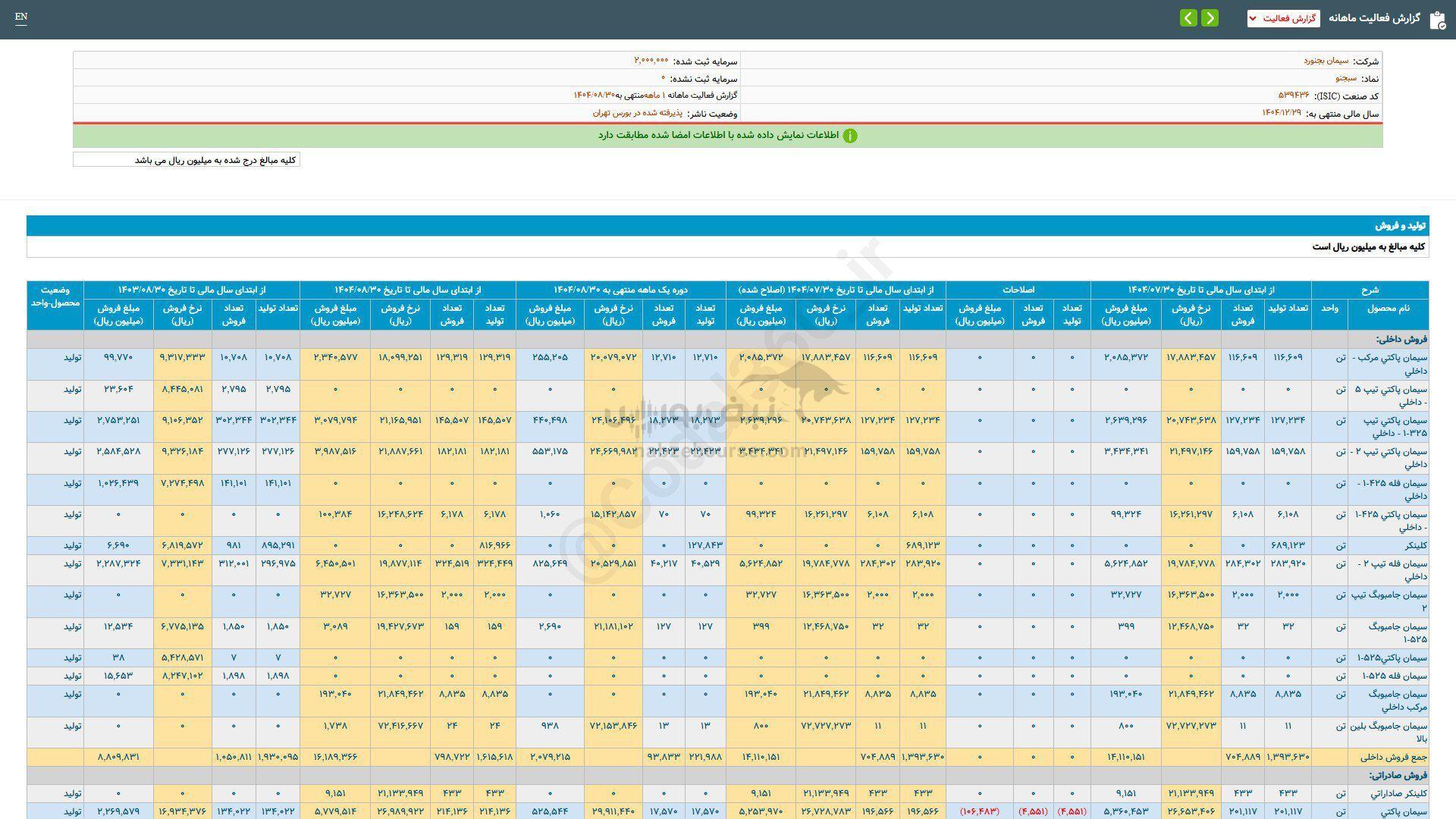
Task: Click the green right arrow navigation button
Action: tap(1210, 18)
